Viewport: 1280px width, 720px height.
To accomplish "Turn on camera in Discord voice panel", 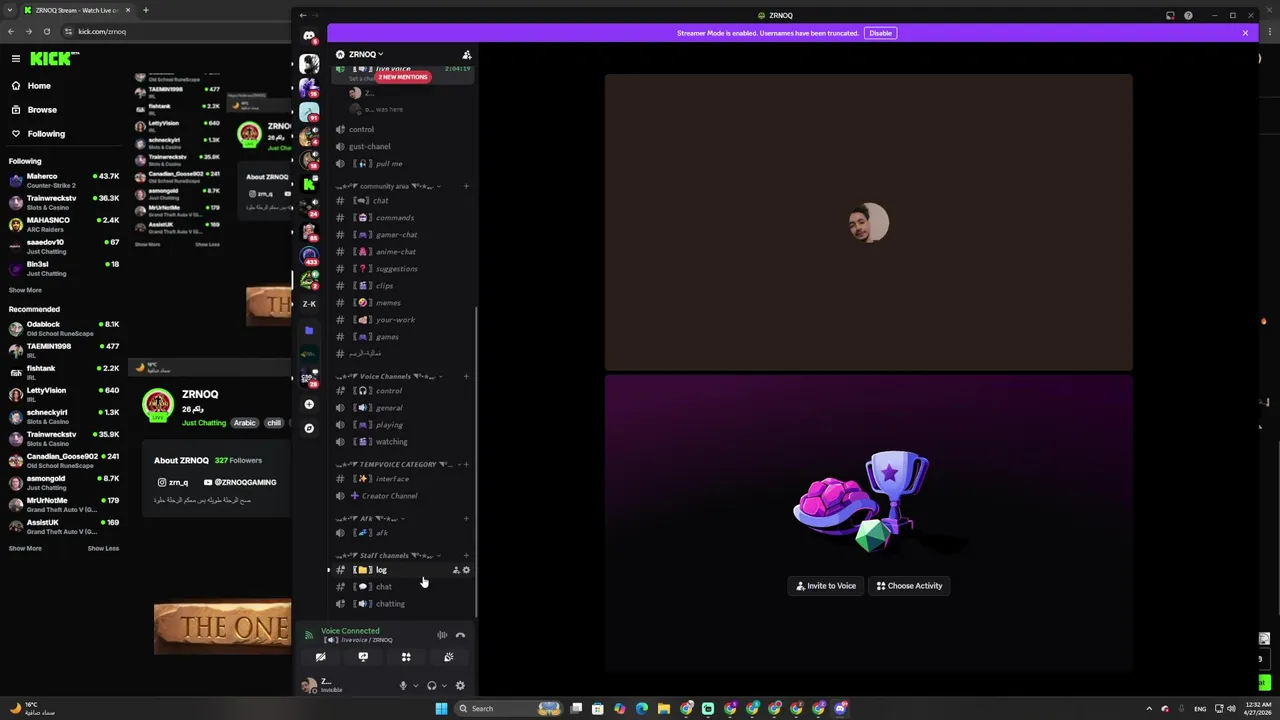I will pos(320,657).
